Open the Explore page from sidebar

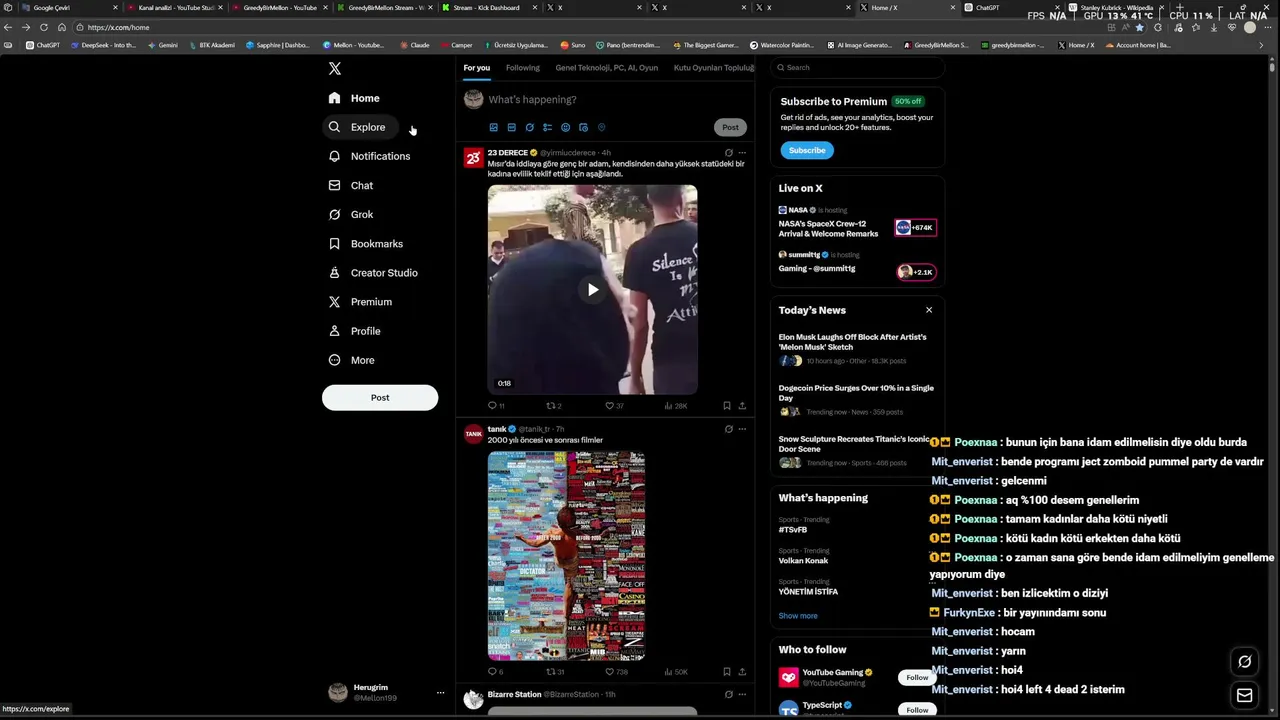click(358, 127)
